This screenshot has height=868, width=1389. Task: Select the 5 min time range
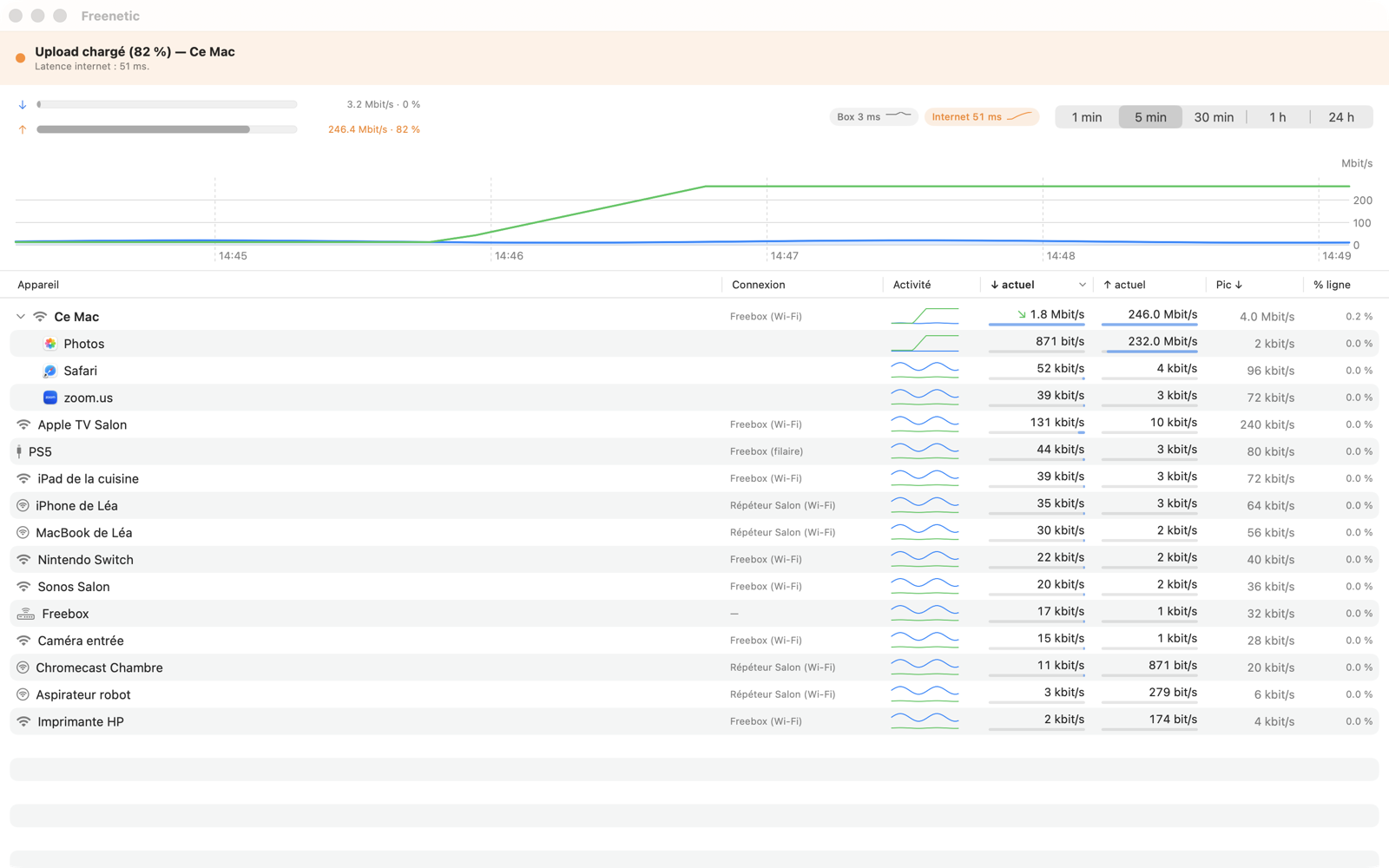click(x=1150, y=117)
